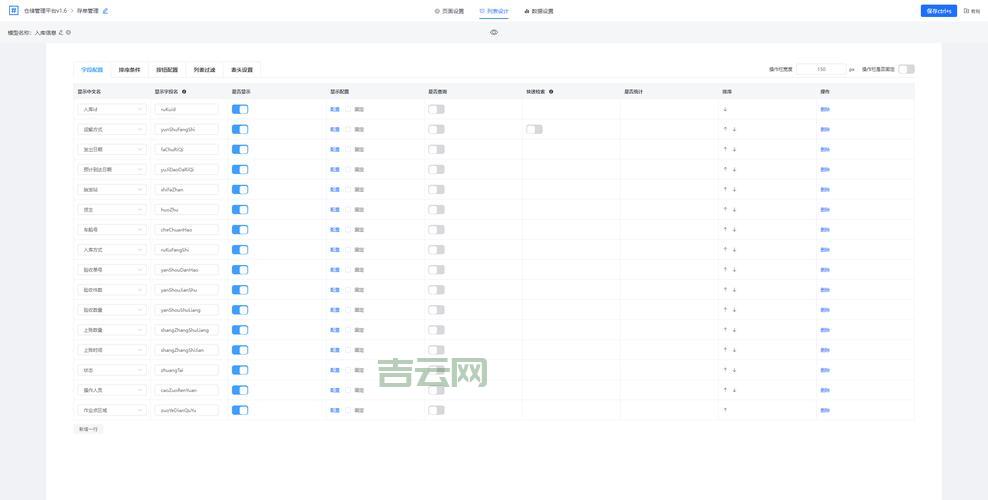Open the 数据设置 tab in the top bar

[x=538, y=11]
